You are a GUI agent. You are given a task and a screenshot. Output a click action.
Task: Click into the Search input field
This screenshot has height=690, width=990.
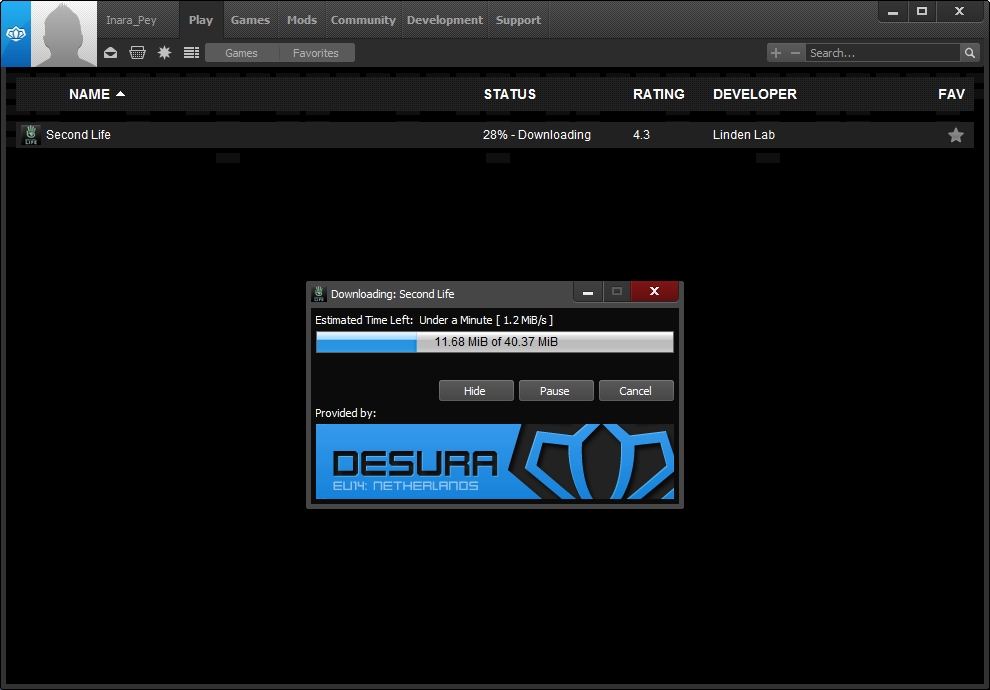882,53
